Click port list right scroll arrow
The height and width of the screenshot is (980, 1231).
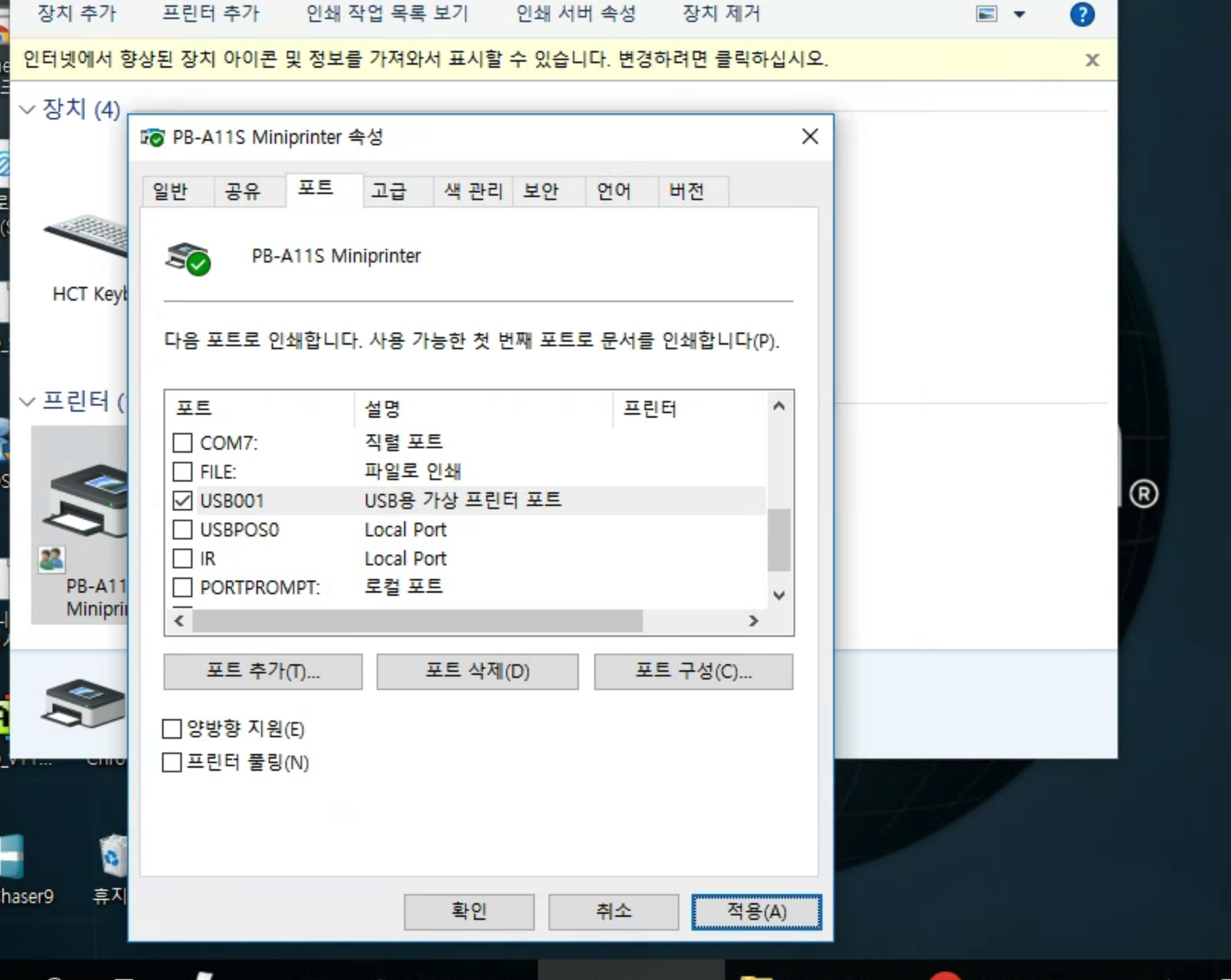click(x=753, y=621)
